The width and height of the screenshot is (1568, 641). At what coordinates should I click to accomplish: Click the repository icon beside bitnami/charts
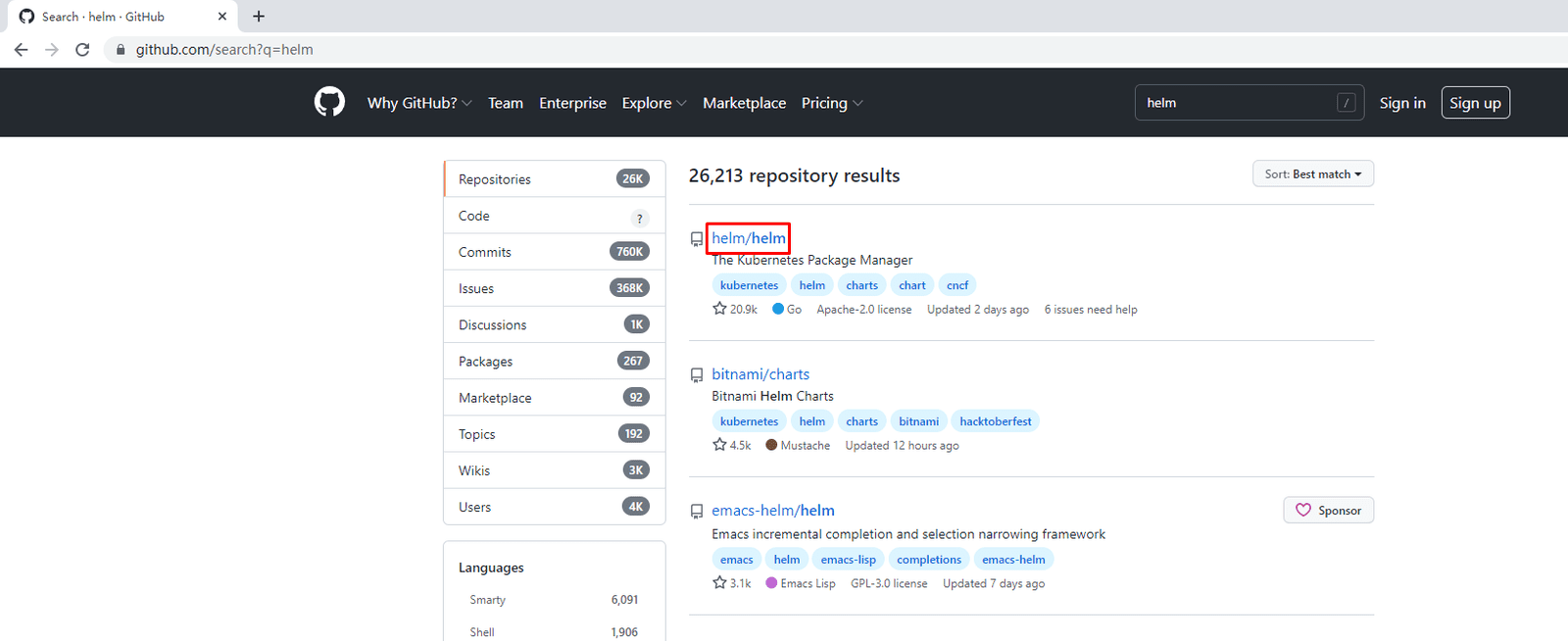coord(697,375)
